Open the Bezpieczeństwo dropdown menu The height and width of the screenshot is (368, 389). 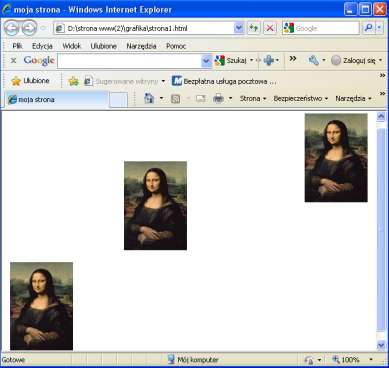point(301,98)
